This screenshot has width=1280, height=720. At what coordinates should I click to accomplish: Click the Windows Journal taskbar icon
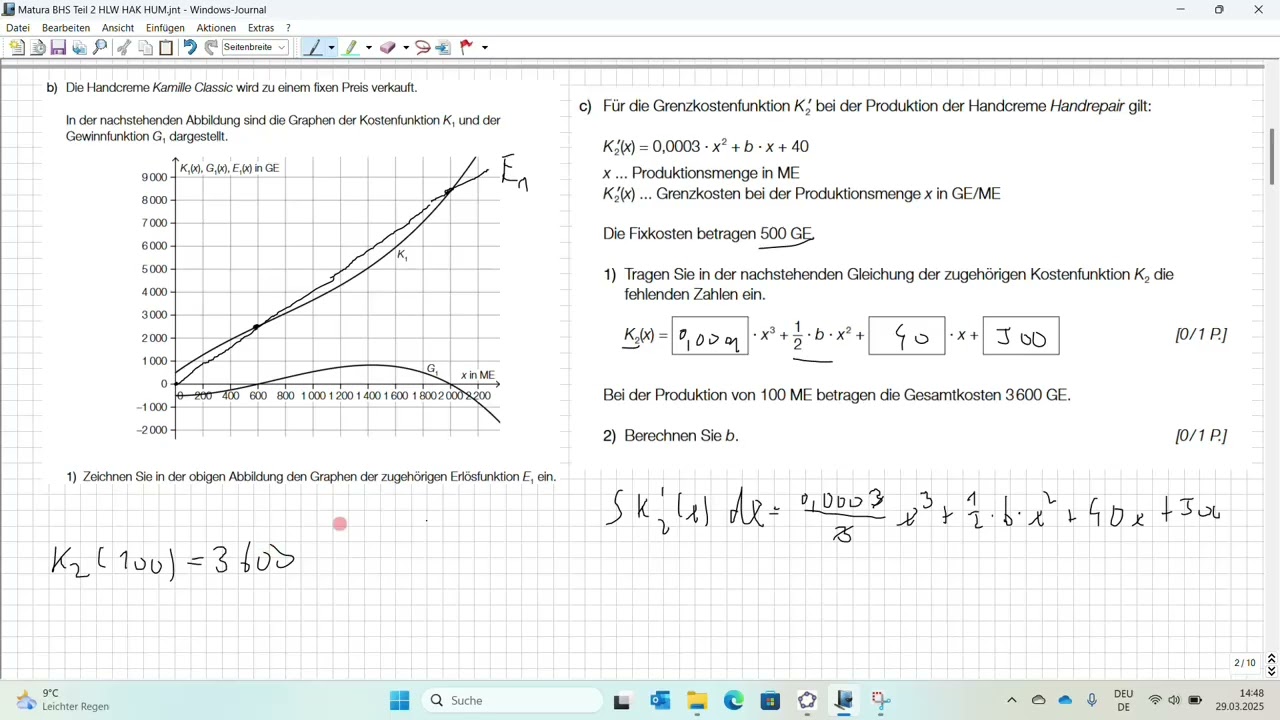[844, 700]
